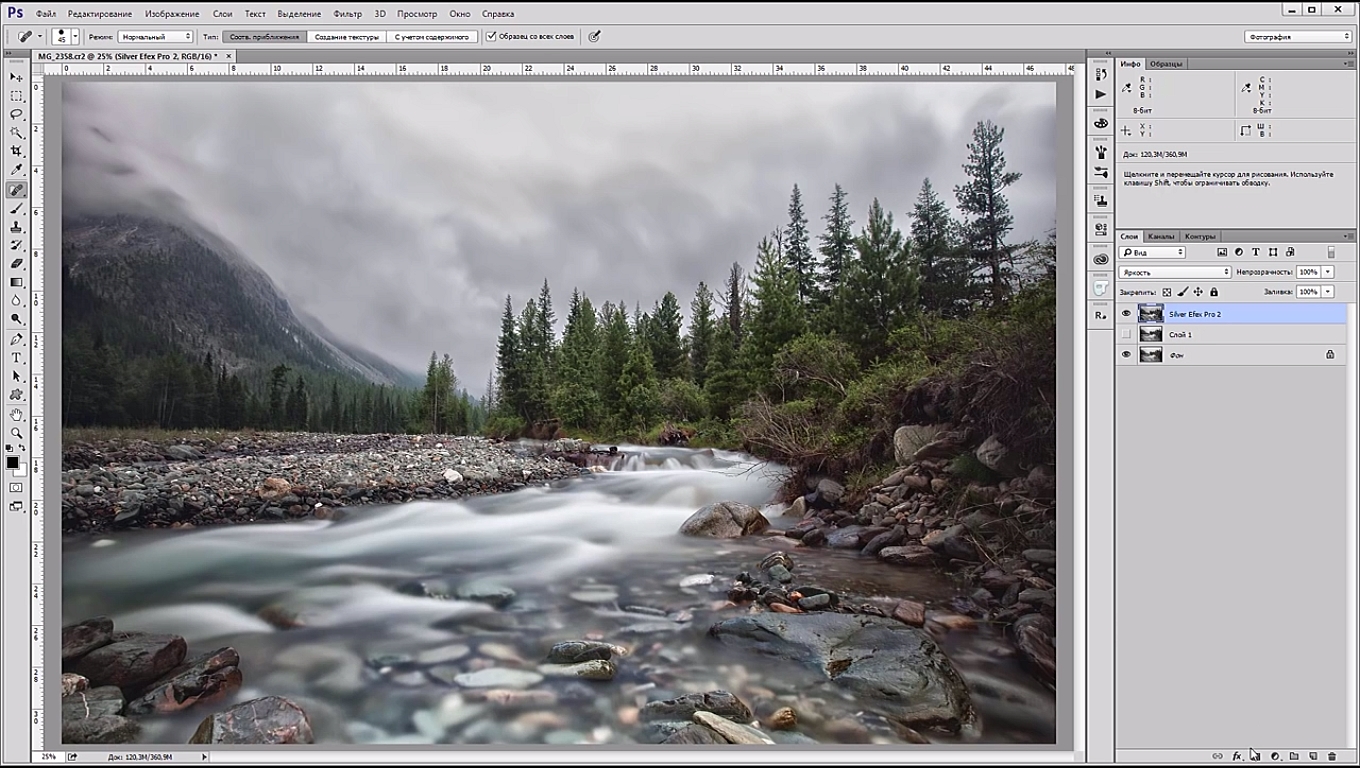Image resolution: width=1360 pixels, height=768 pixels.
Task: Select the Lasso tool
Action: (x=16, y=114)
